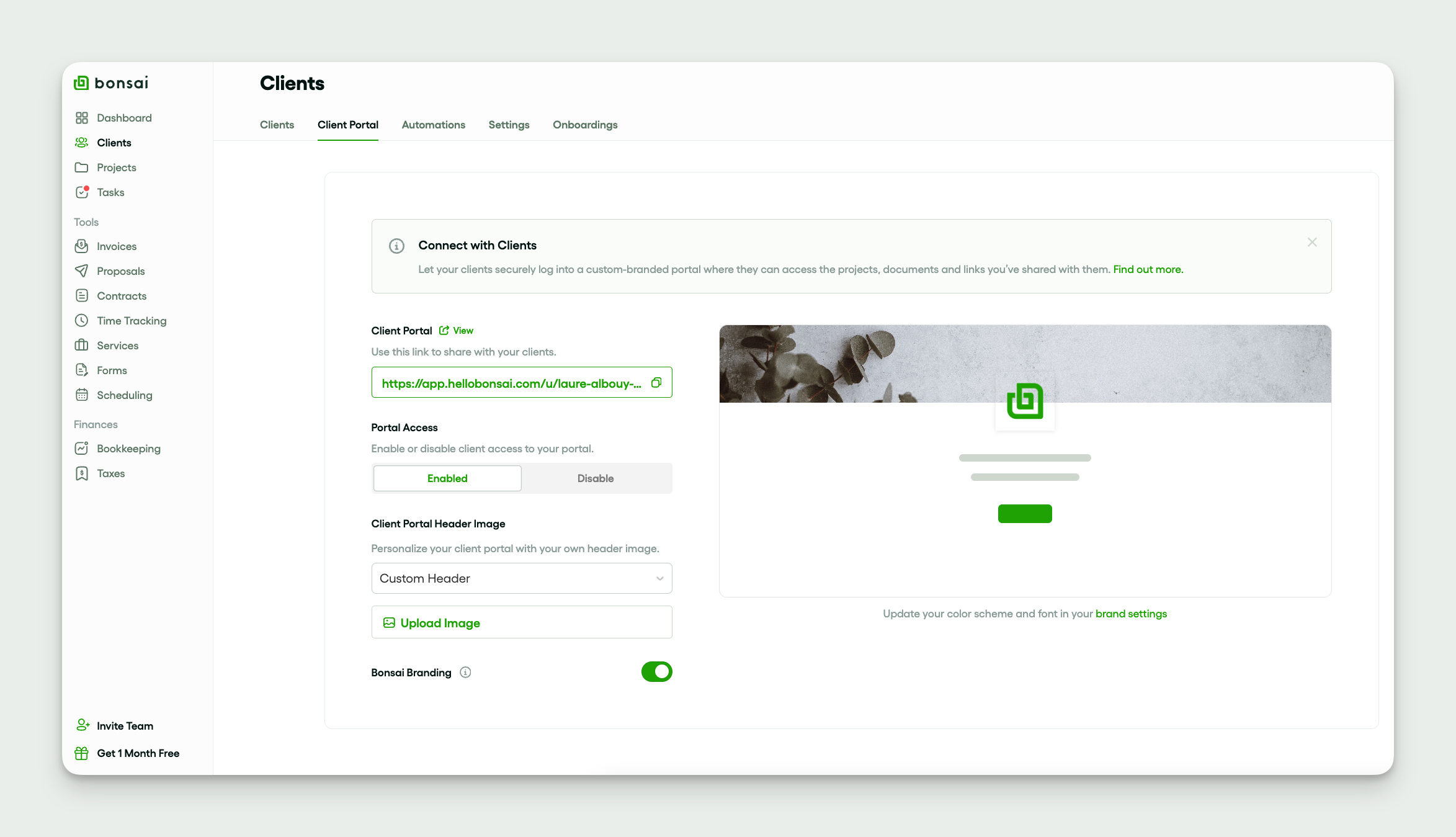Follow the brand settings link
This screenshot has width=1456, height=837.
tap(1130, 614)
